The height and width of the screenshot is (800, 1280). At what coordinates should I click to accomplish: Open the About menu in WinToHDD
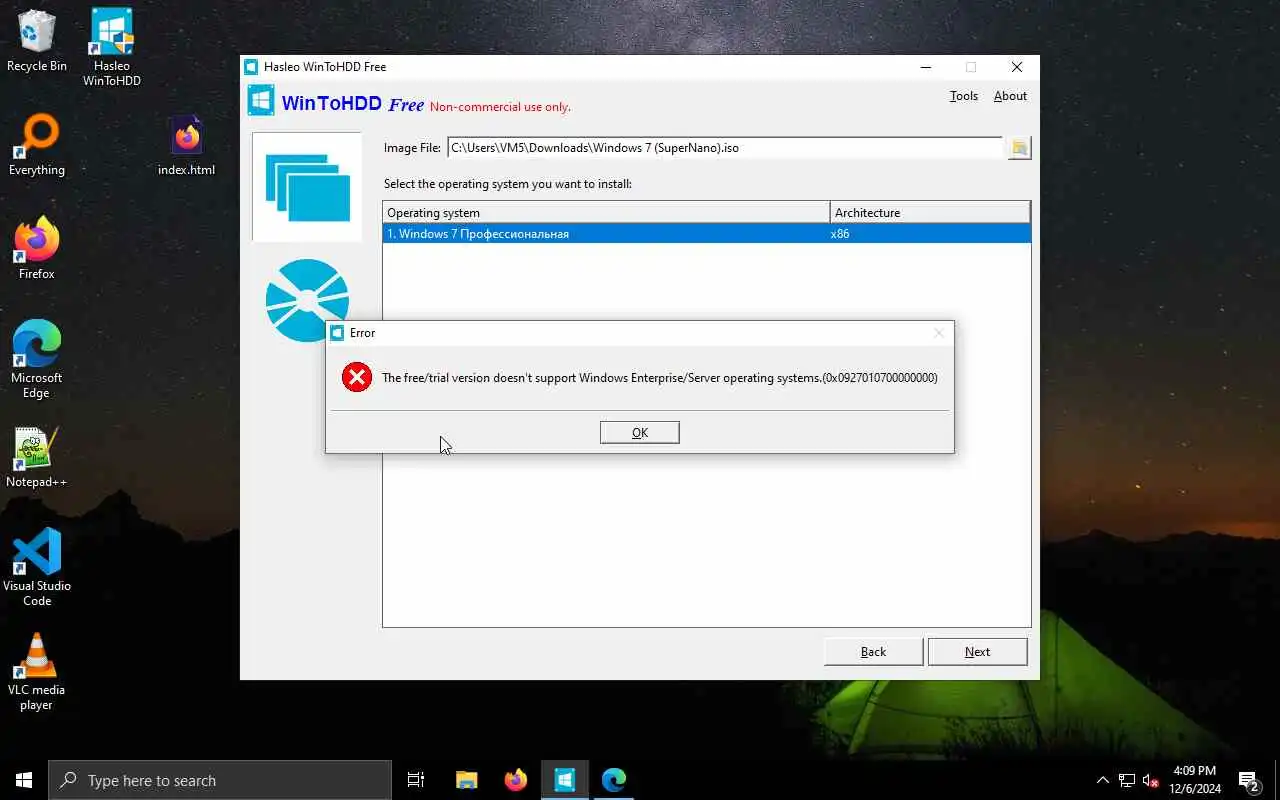[1010, 96]
